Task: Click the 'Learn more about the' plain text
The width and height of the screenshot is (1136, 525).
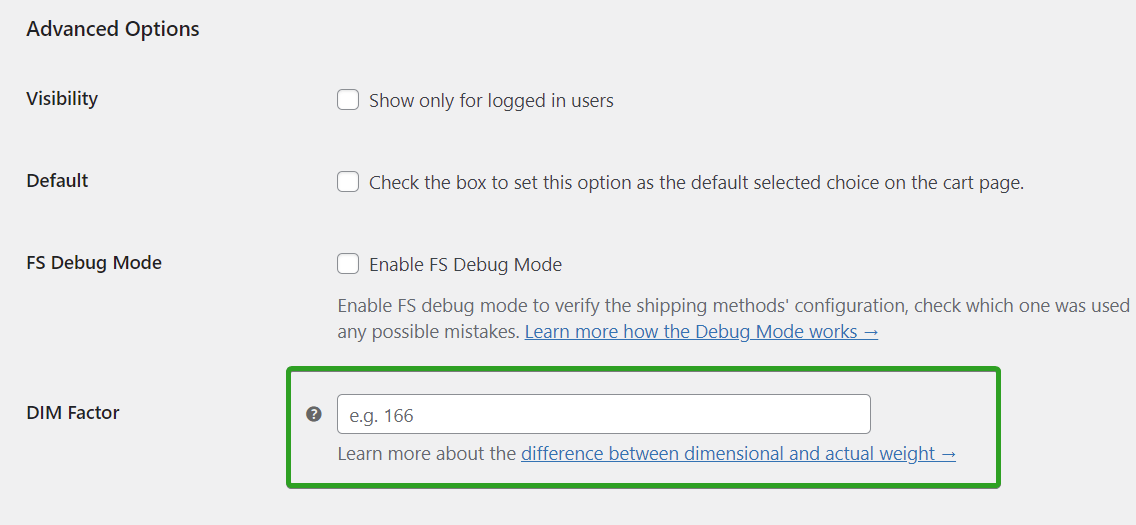Action: point(427,453)
